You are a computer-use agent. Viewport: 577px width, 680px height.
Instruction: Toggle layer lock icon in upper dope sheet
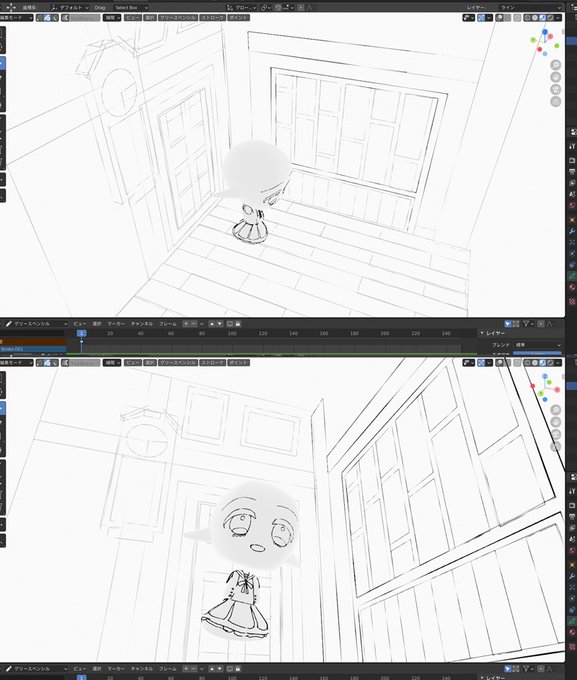238,324
